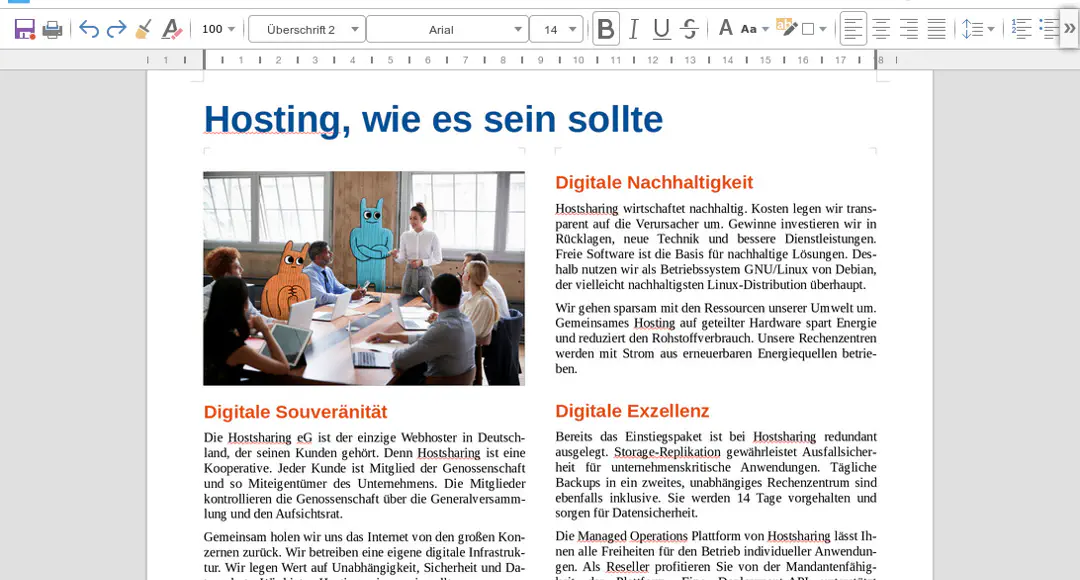This screenshot has height=580, width=1080.
Task: Center the paragraph
Action: point(881,29)
